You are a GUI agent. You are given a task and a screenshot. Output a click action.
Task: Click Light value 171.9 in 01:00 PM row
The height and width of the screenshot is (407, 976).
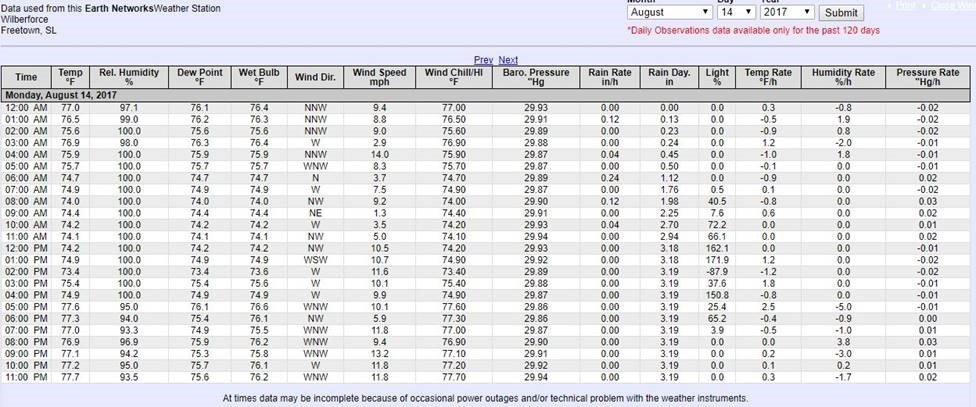coord(717,260)
